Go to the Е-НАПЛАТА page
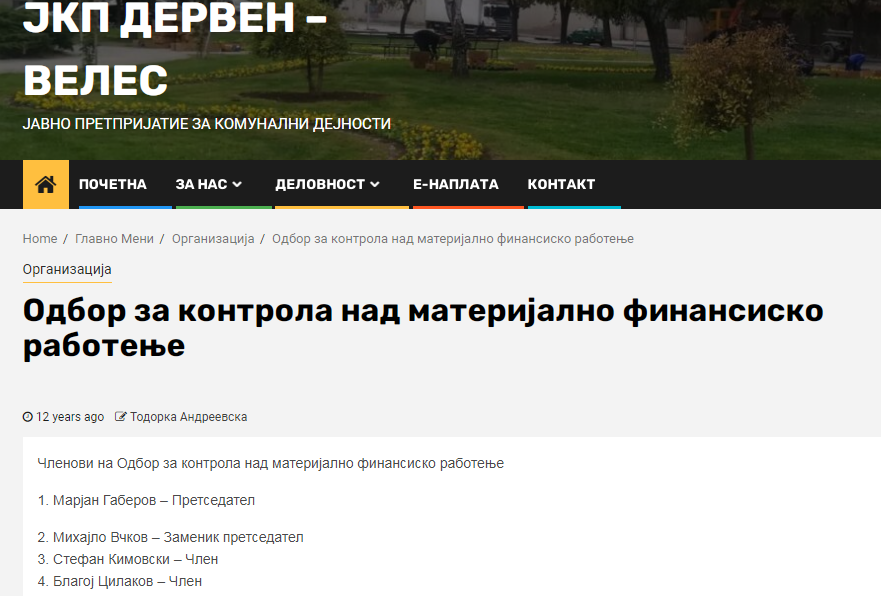The height and width of the screenshot is (596, 881). click(456, 184)
